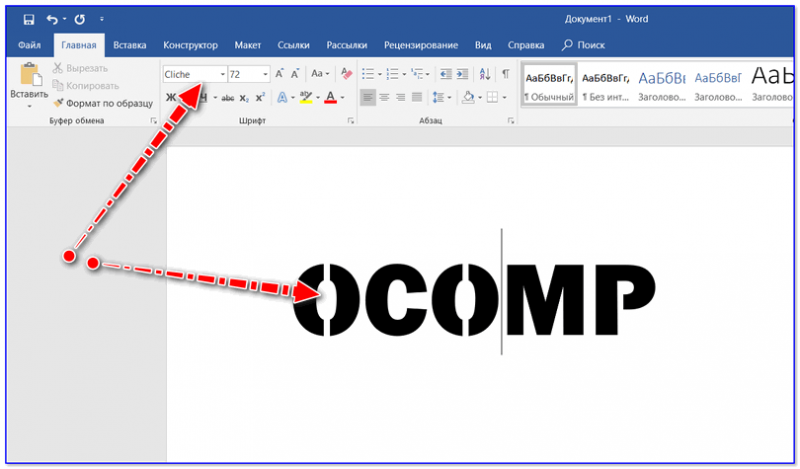Open line spacing options icon
This screenshot has width=800, height=469.
click(x=438, y=97)
